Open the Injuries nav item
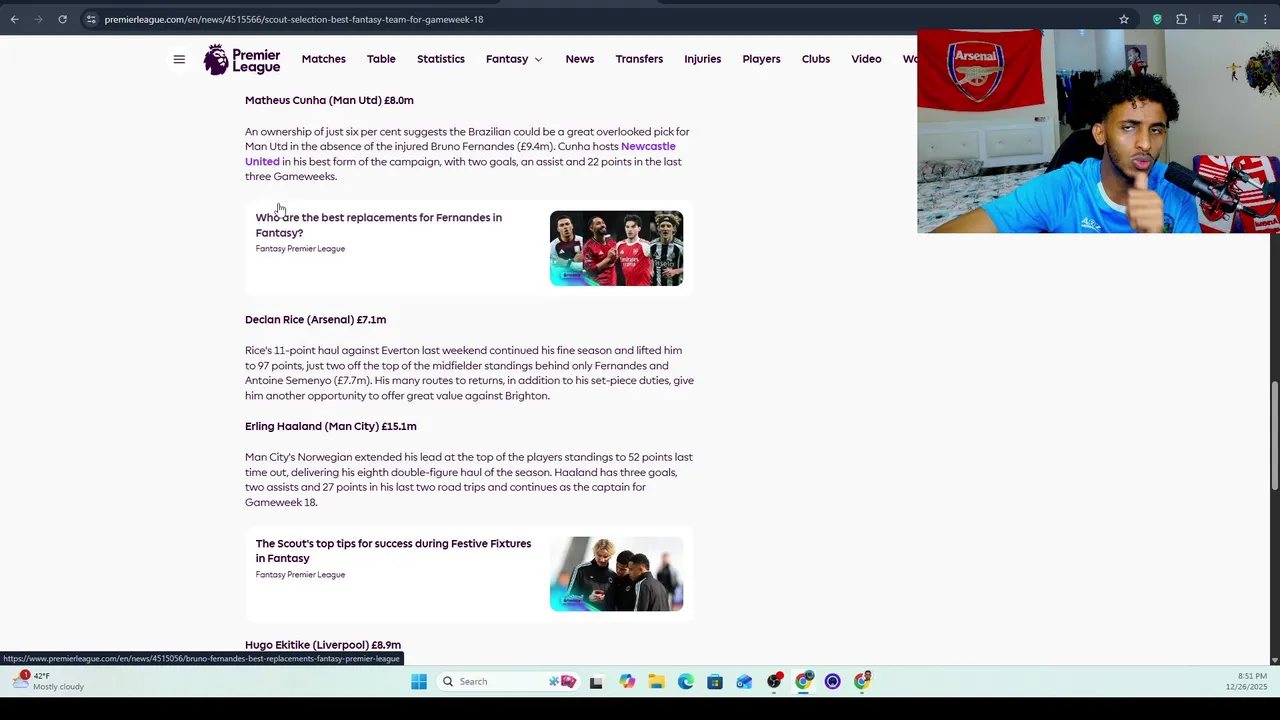 (x=703, y=59)
